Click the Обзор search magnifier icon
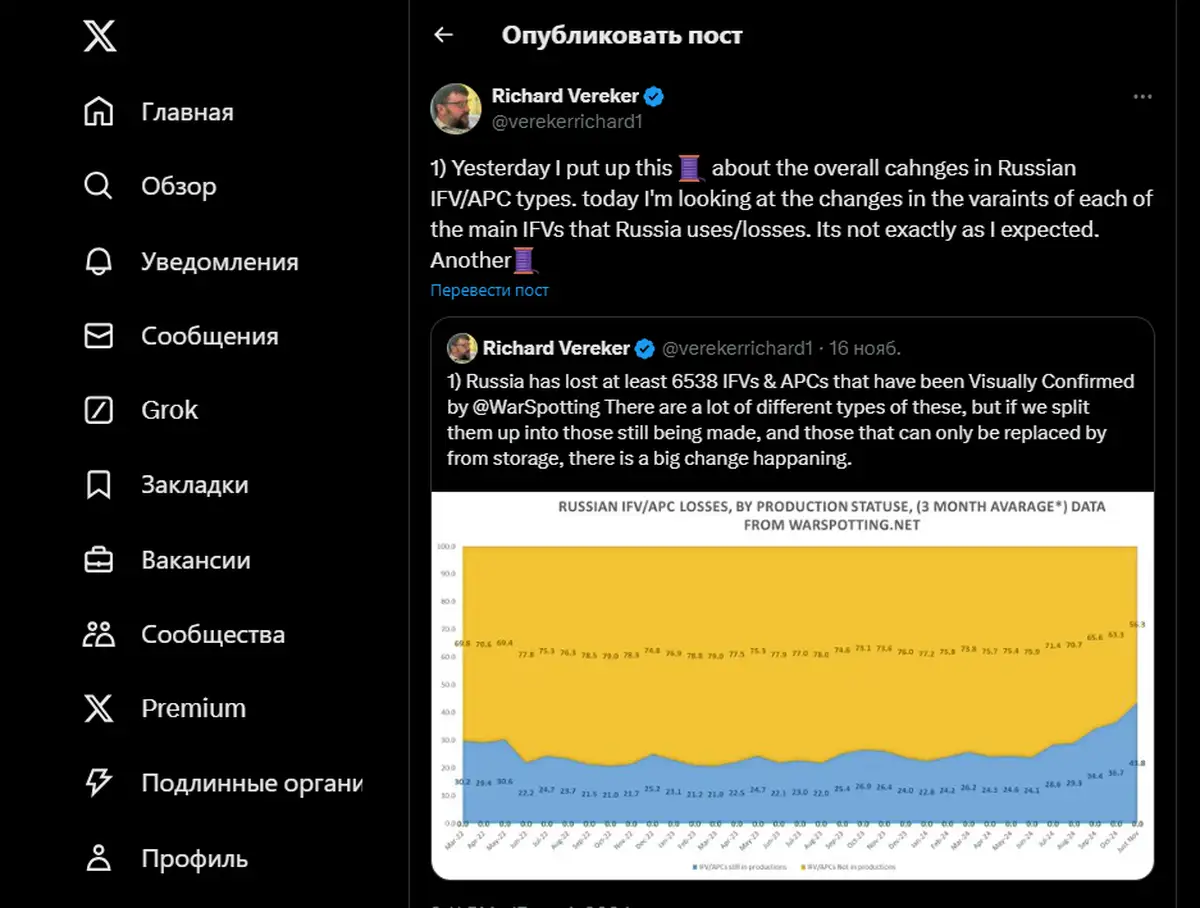 pos(99,186)
